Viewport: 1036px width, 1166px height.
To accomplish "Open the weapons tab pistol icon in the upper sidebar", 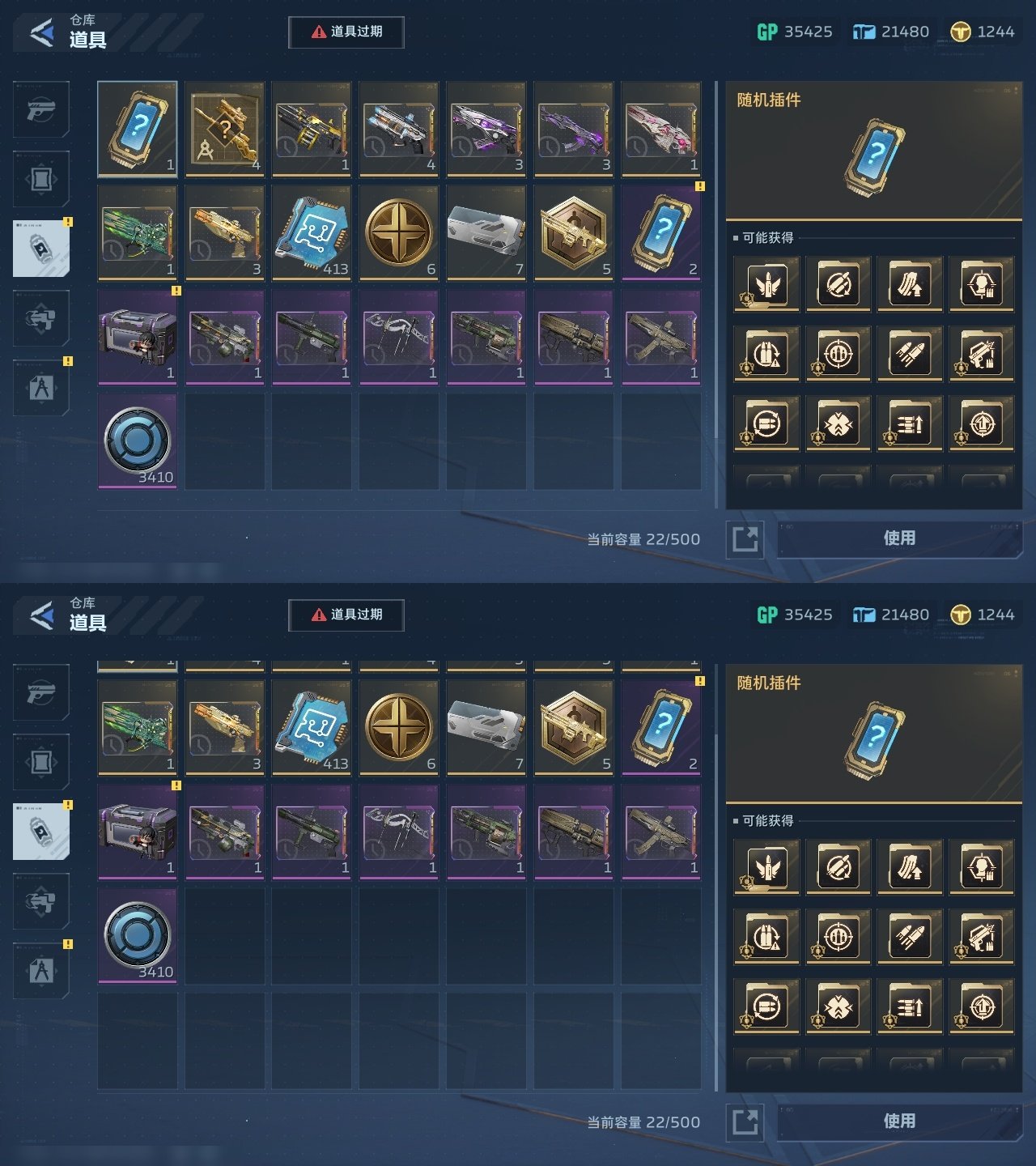I will click(41, 109).
